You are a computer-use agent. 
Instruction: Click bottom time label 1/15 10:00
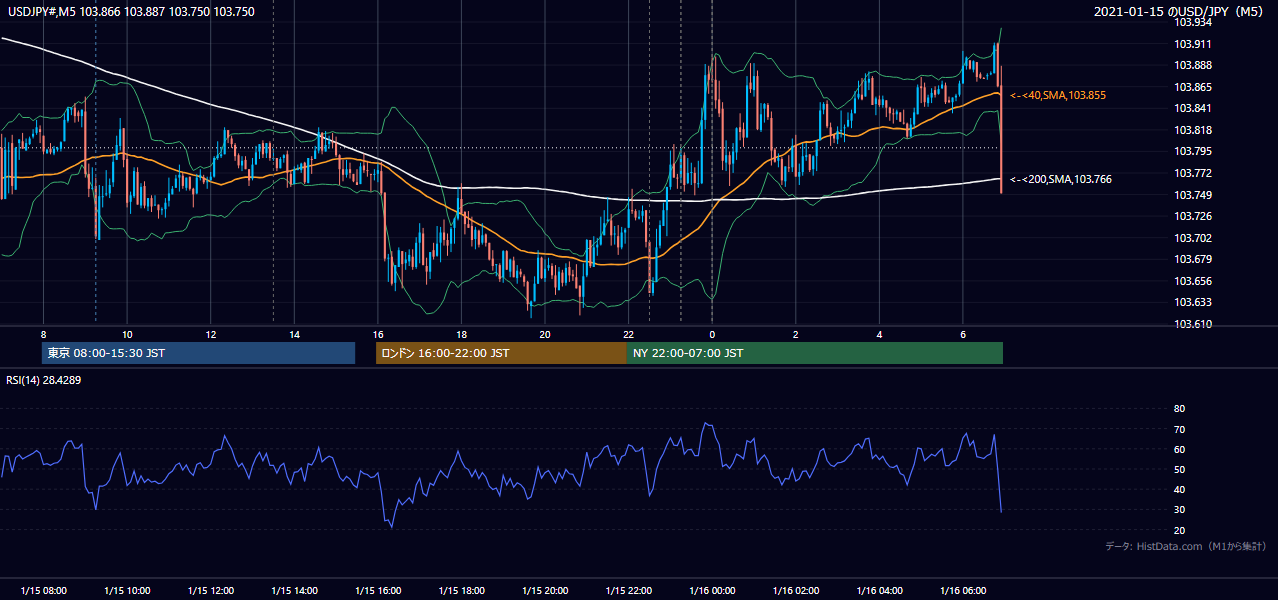click(126, 590)
